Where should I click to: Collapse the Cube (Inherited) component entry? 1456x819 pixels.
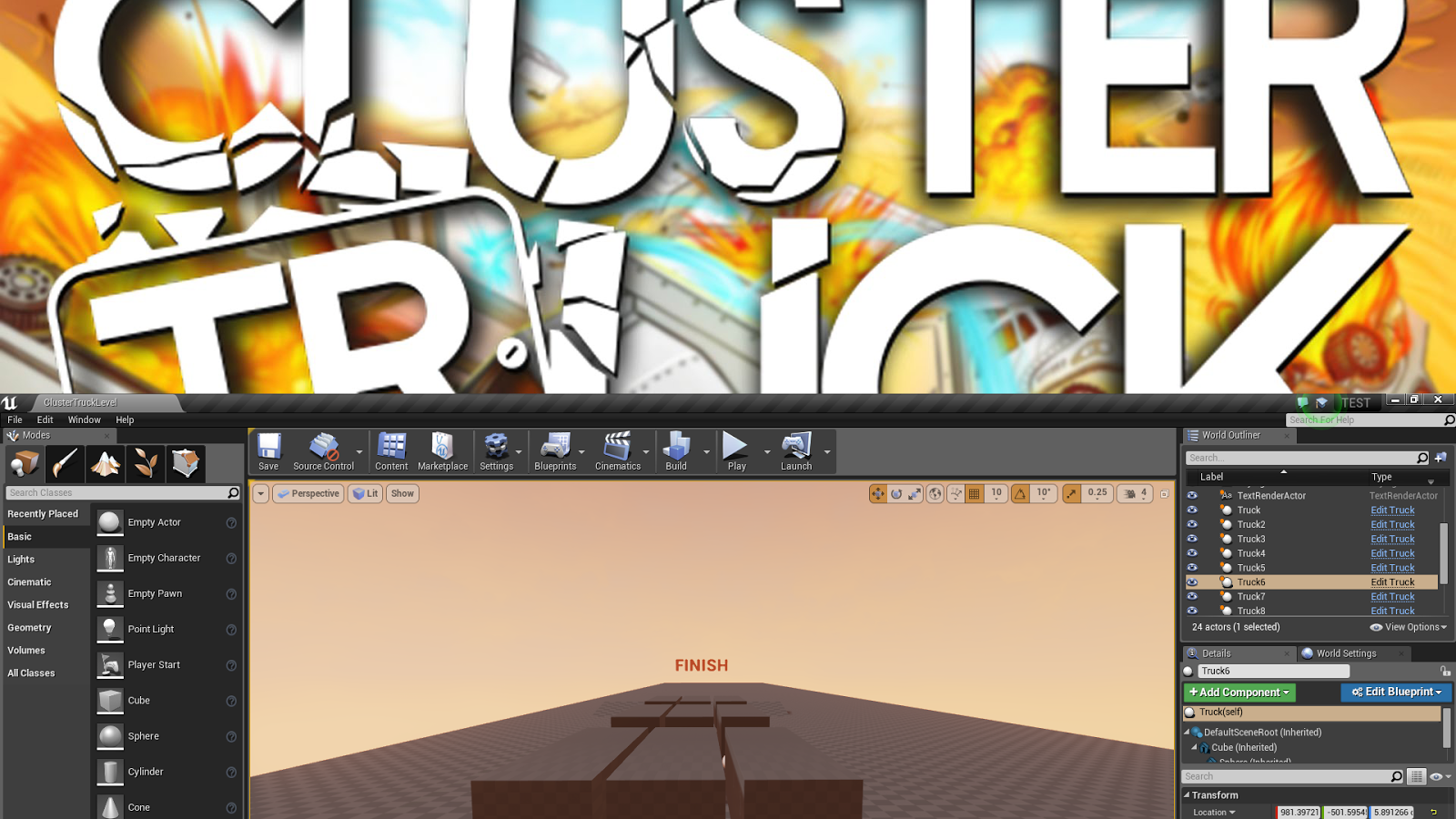pos(1195,747)
